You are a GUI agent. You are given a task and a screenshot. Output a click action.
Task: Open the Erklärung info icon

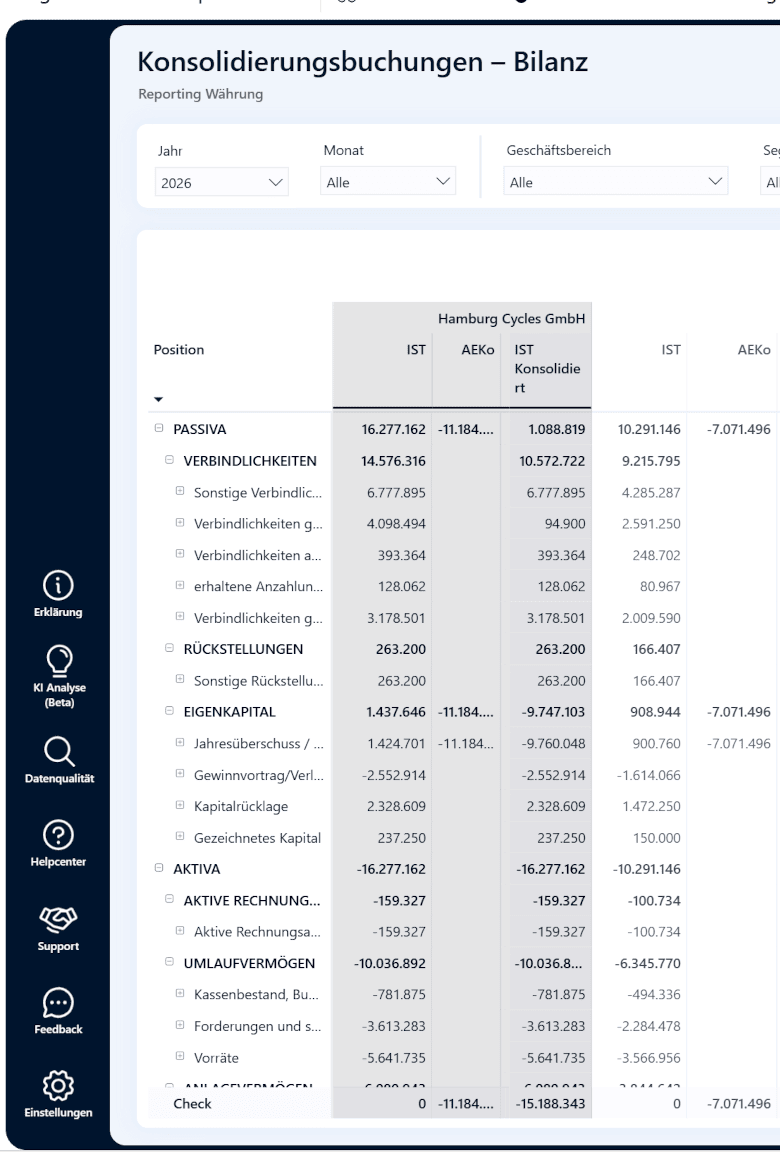pyautogui.click(x=58, y=586)
